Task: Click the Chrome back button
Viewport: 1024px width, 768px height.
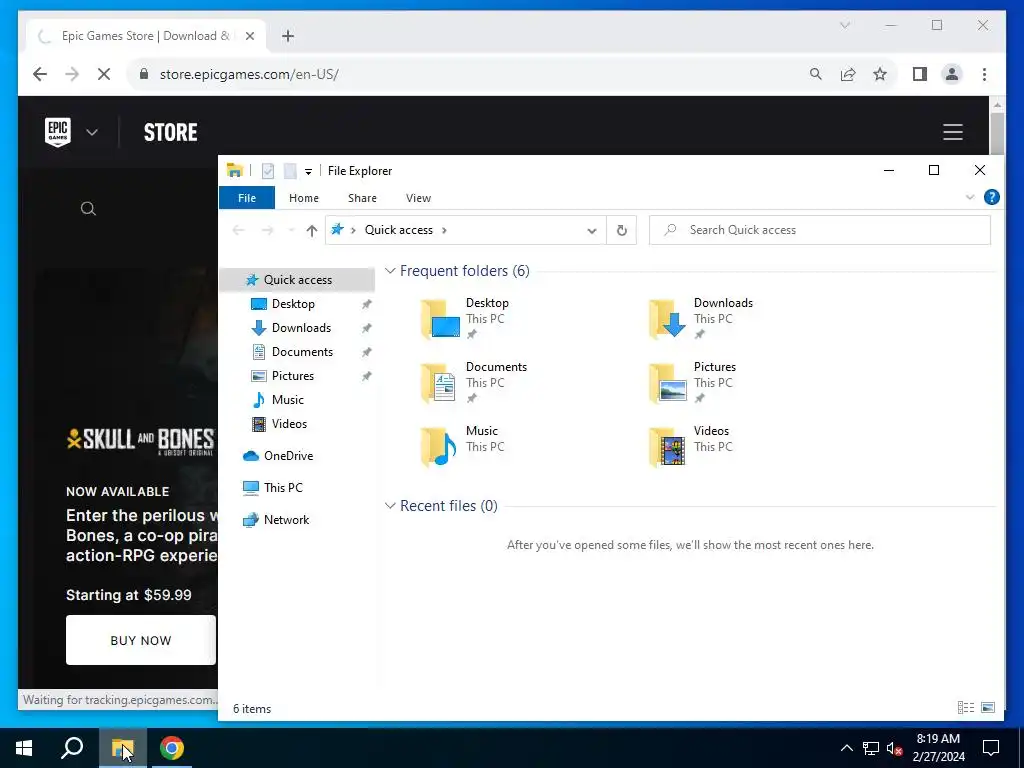Action: pos(40,74)
